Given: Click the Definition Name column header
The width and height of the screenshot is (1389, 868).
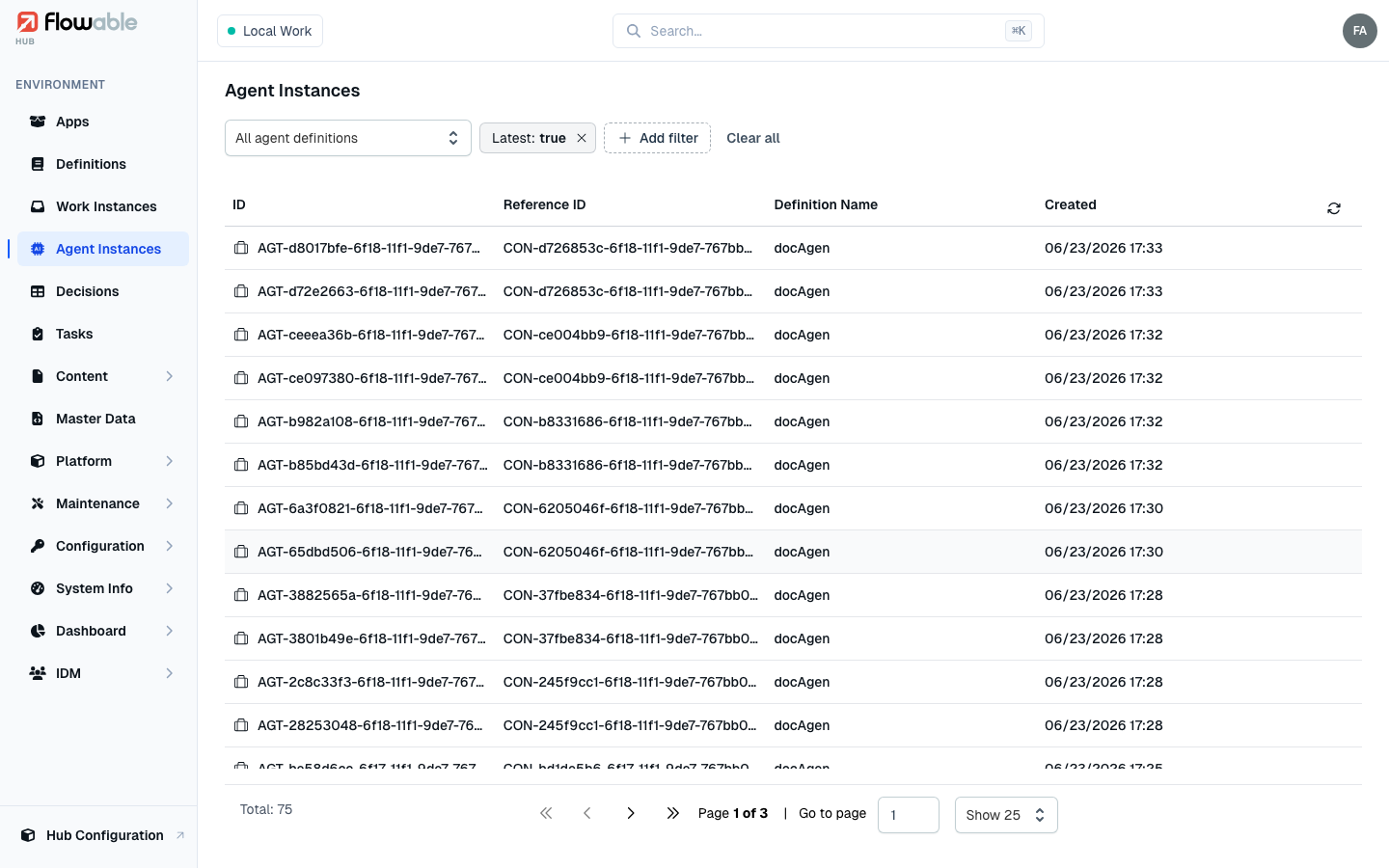Looking at the screenshot, I should point(826,204).
